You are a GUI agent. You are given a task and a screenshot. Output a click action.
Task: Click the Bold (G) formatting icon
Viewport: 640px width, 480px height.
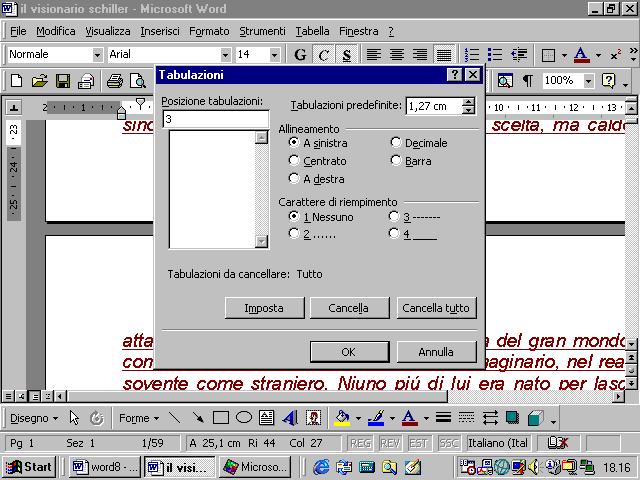pos(300,54)
